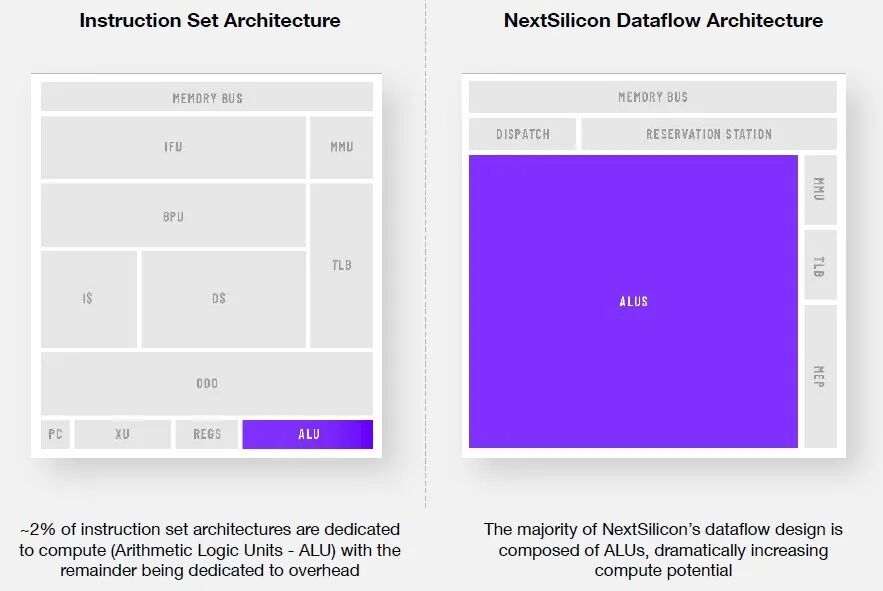Image resolution: width=883 pixels, height=591 pixels.
Task: Click the DISPATCH block
Action: [522, 134]
